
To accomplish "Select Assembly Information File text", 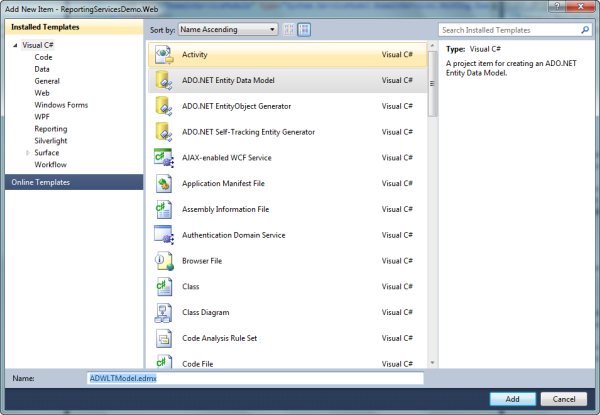I will [225, 209].
